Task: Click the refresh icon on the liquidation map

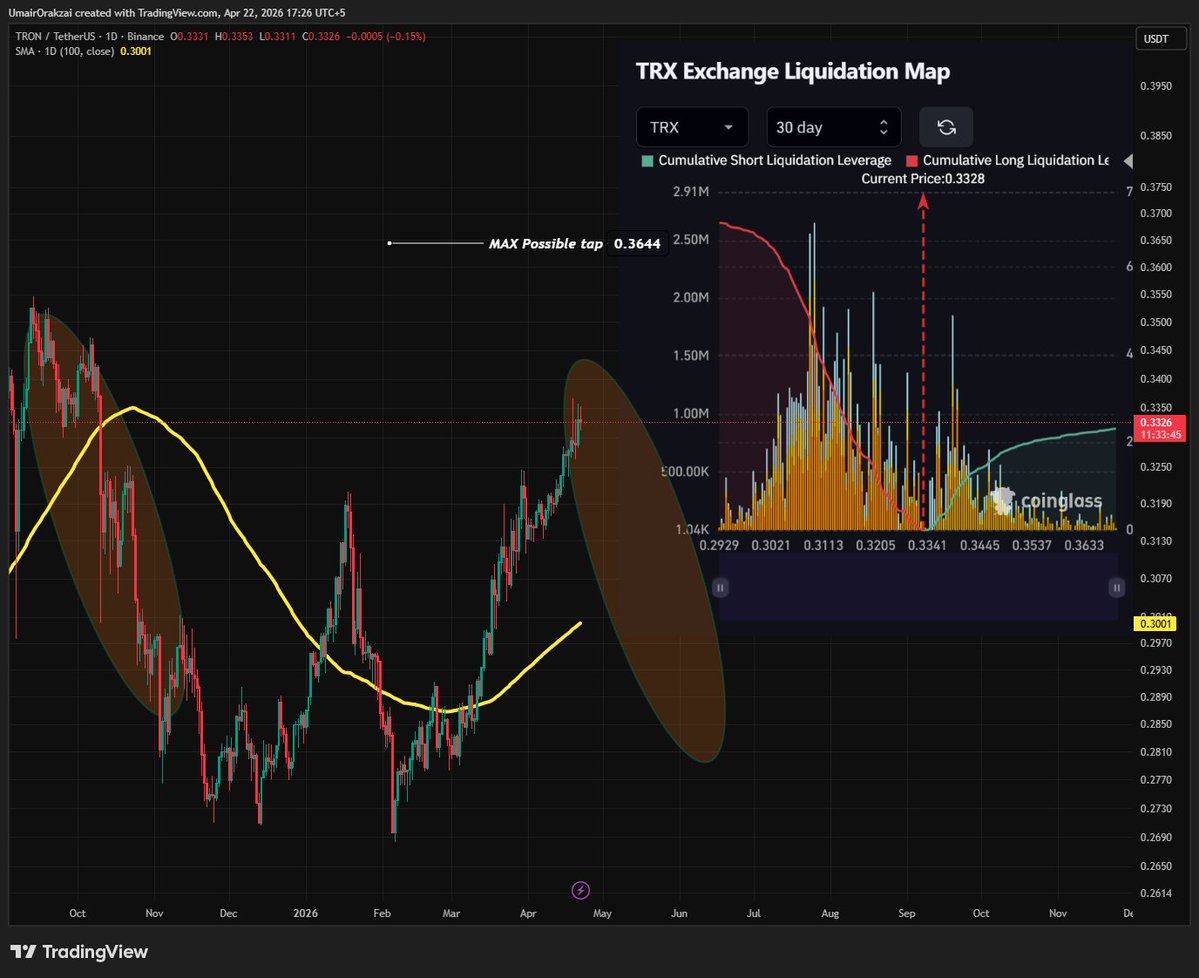Action: tap(945, 126)
